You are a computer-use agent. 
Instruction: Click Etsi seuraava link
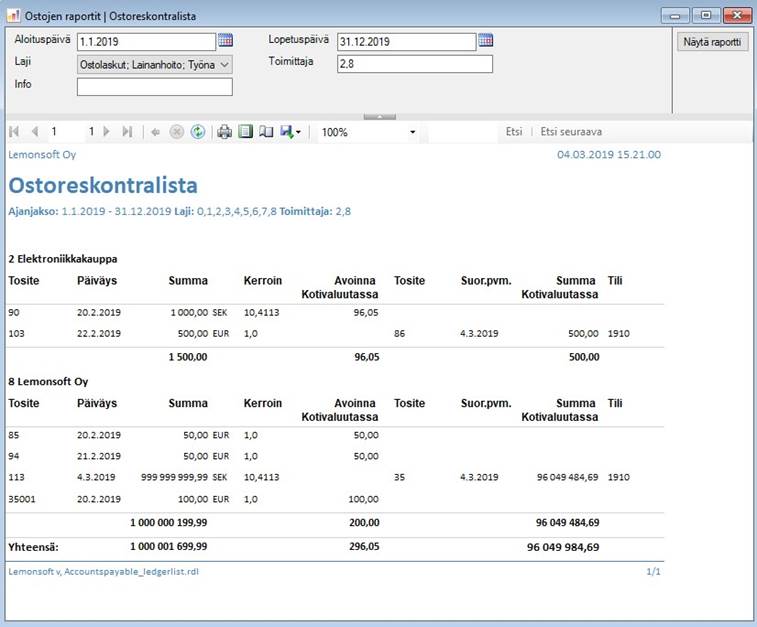[x=571, y=132]
